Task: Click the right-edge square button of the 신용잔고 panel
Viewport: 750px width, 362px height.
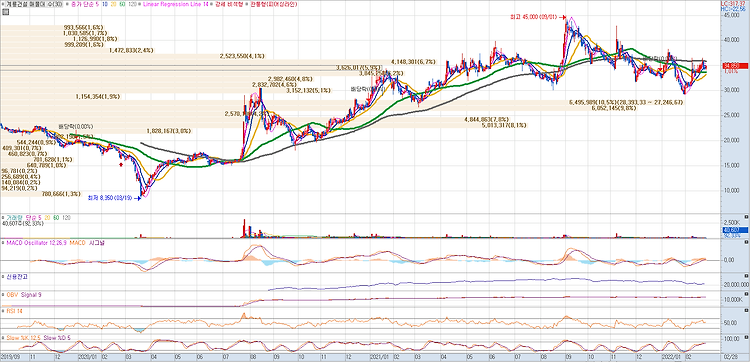Action: 747,277
